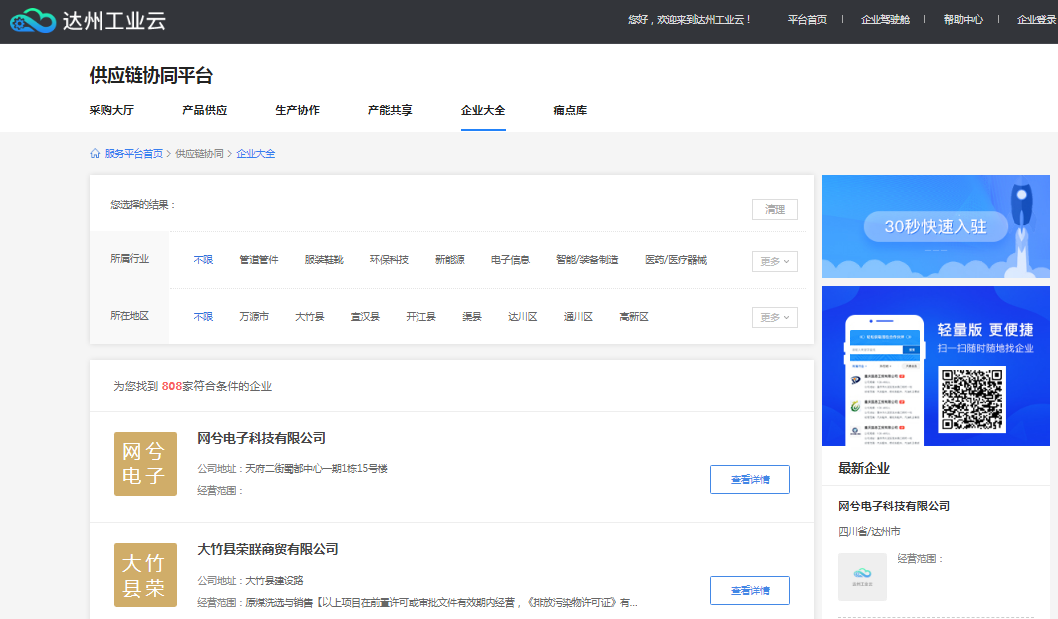Click the grey placeholder logo under 最新企业

tap(862, 577)
